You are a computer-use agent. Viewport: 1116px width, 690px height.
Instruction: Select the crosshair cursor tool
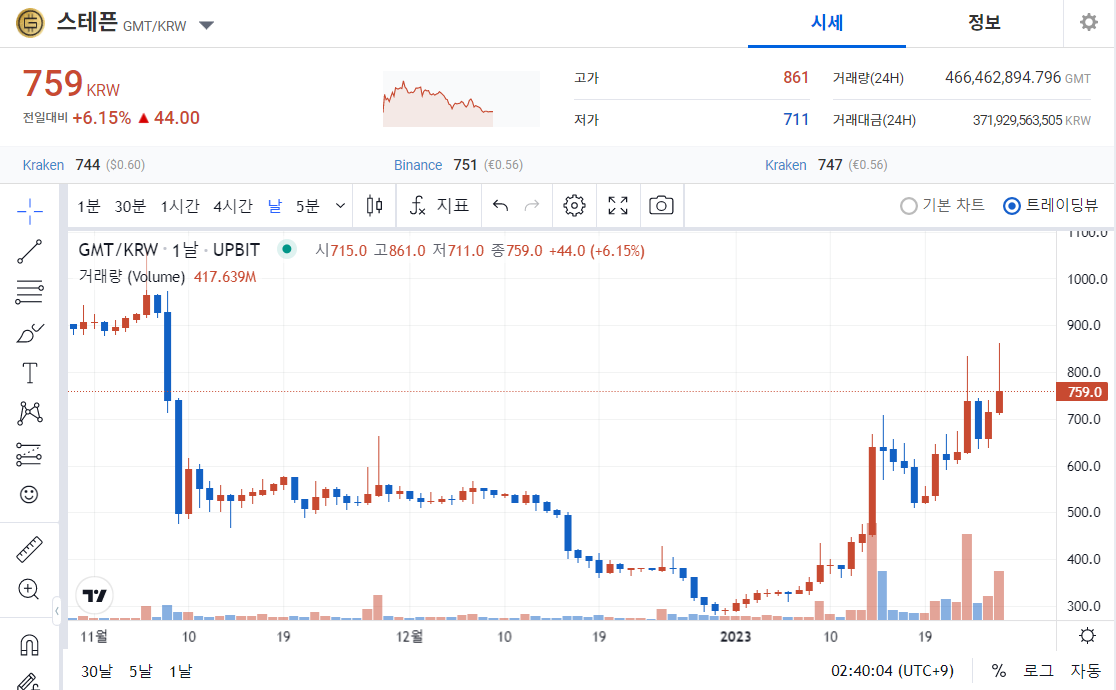pos(30,211)
